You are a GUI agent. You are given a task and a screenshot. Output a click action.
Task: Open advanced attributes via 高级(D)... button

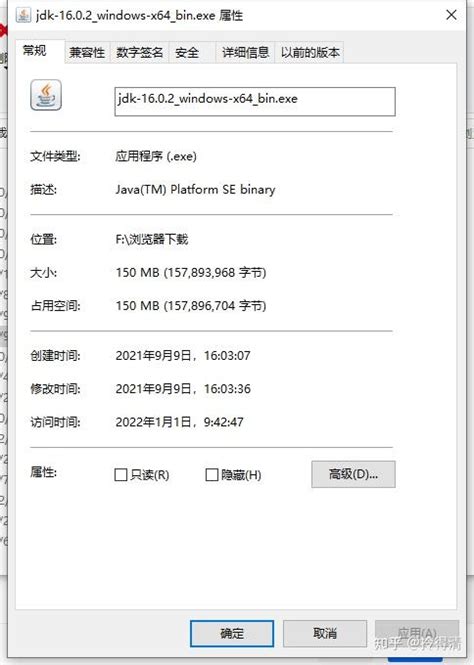(353, 474)
